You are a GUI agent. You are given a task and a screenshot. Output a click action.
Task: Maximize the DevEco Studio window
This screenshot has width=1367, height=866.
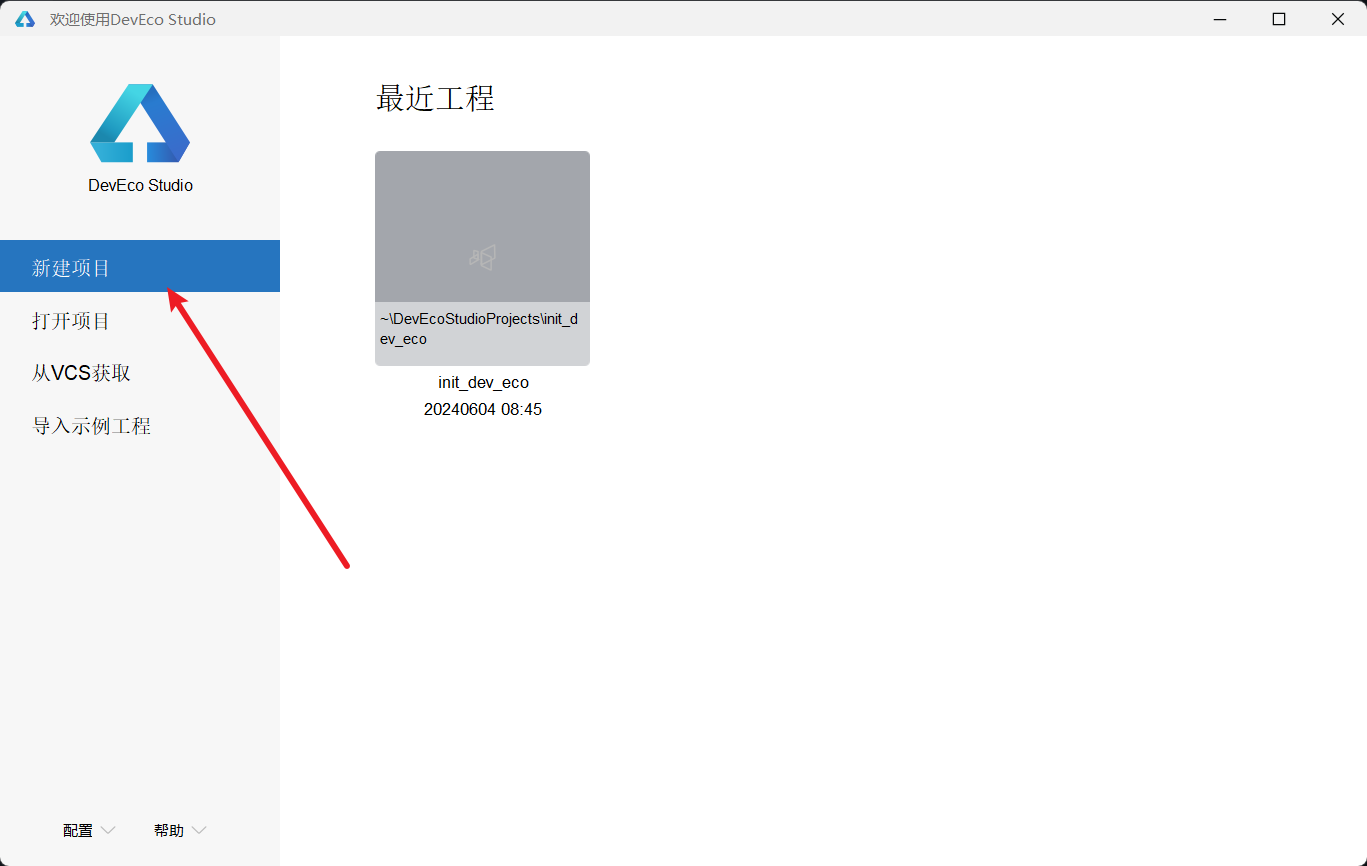point(1279,19)
